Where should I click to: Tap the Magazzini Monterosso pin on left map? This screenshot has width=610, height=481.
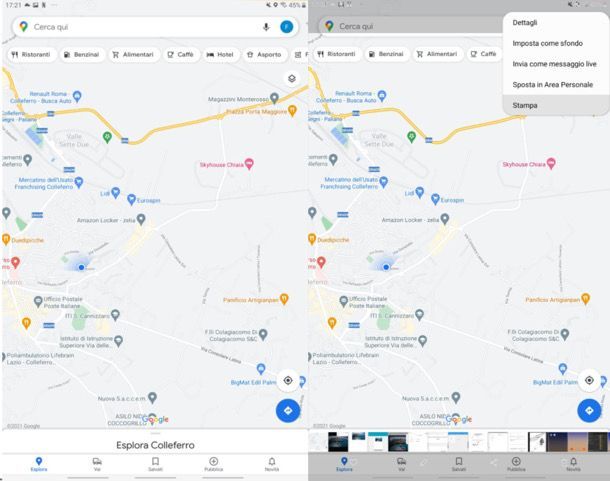(274, 98)
